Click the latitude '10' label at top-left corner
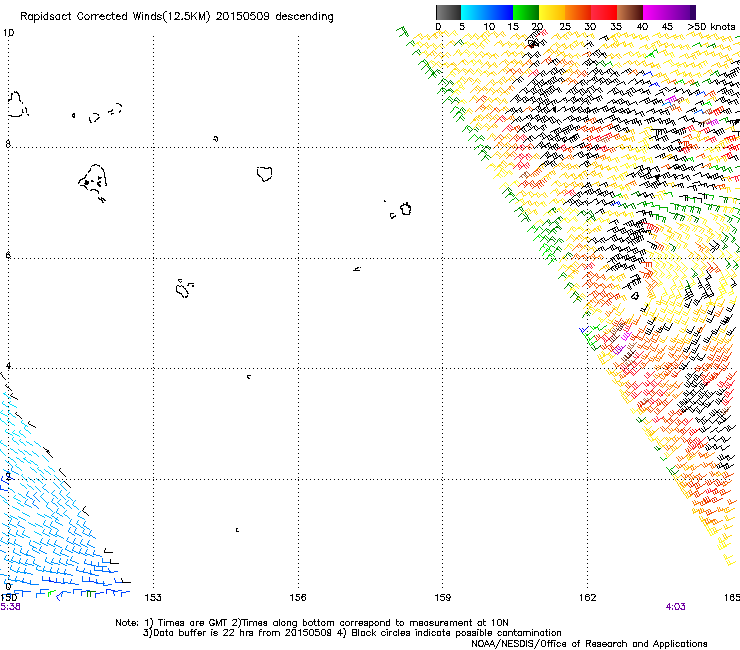The width and height of the screenshot is (740, 650). click(x=8, y=33)
